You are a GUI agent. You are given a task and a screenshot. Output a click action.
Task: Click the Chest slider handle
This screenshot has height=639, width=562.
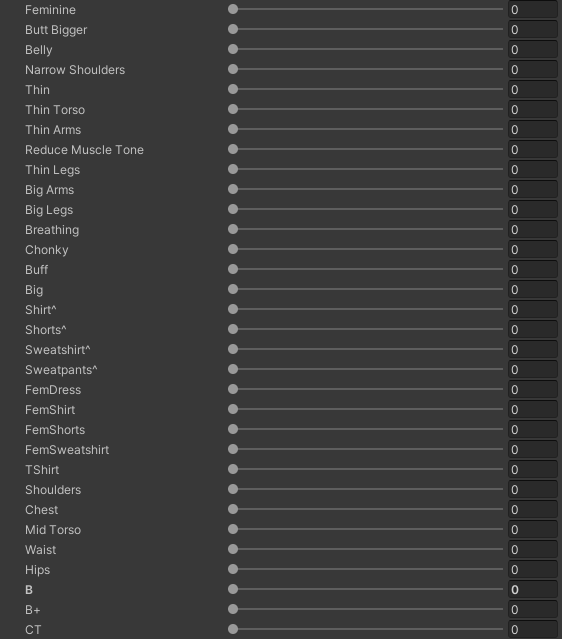click(233, 509)
